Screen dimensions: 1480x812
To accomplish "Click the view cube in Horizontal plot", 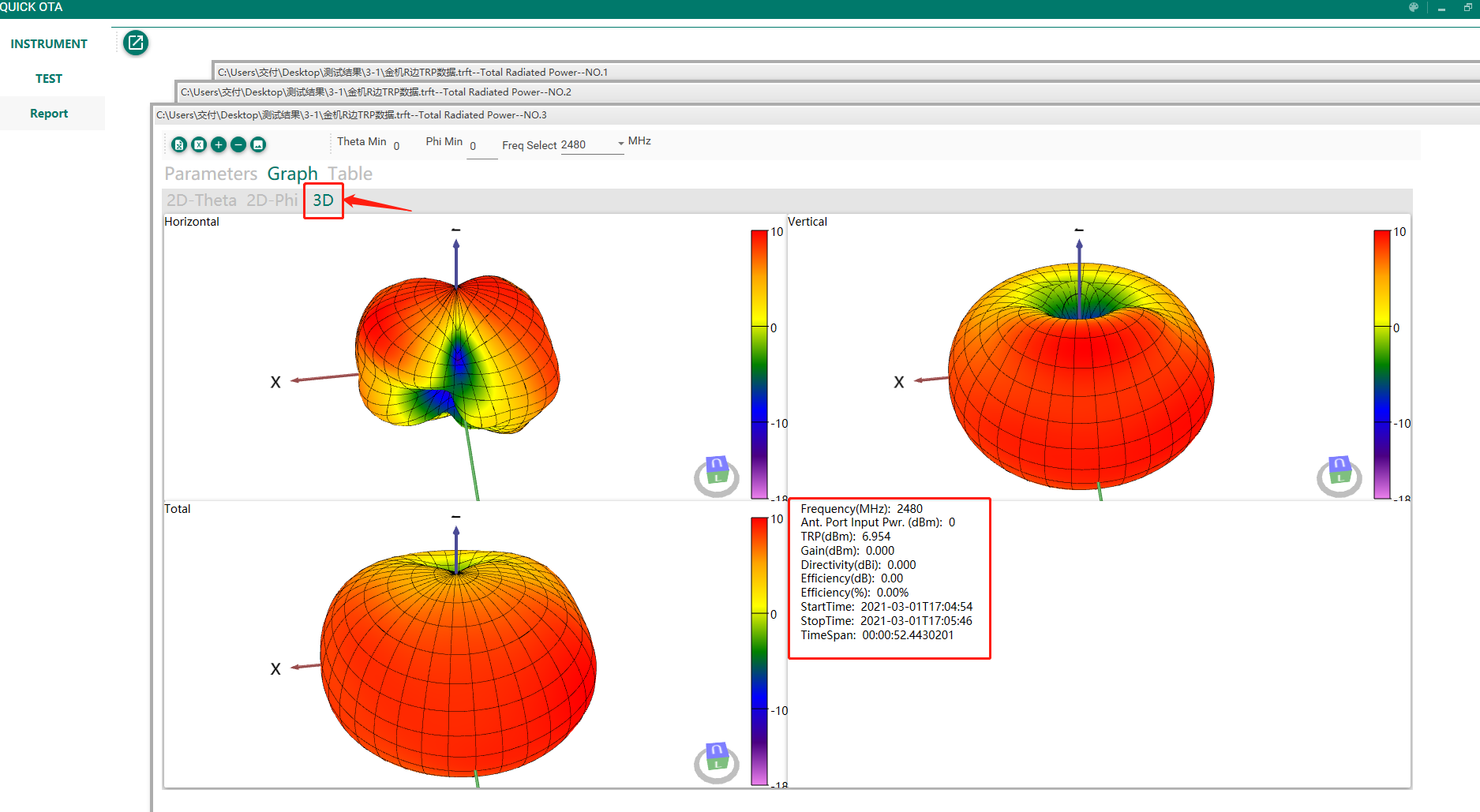I will tap(717, 476).
